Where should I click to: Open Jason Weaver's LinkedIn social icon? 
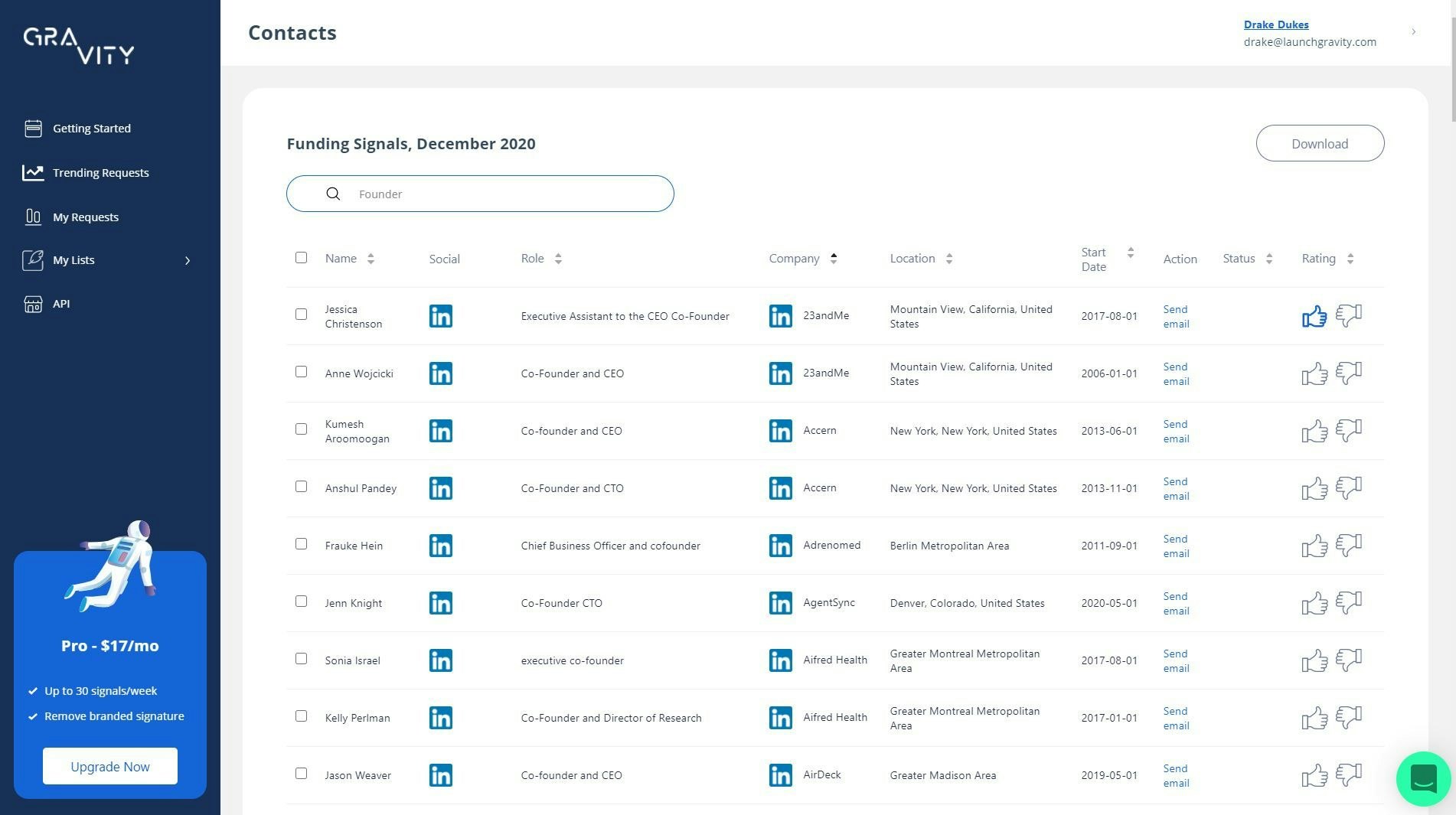click(440, 775)
